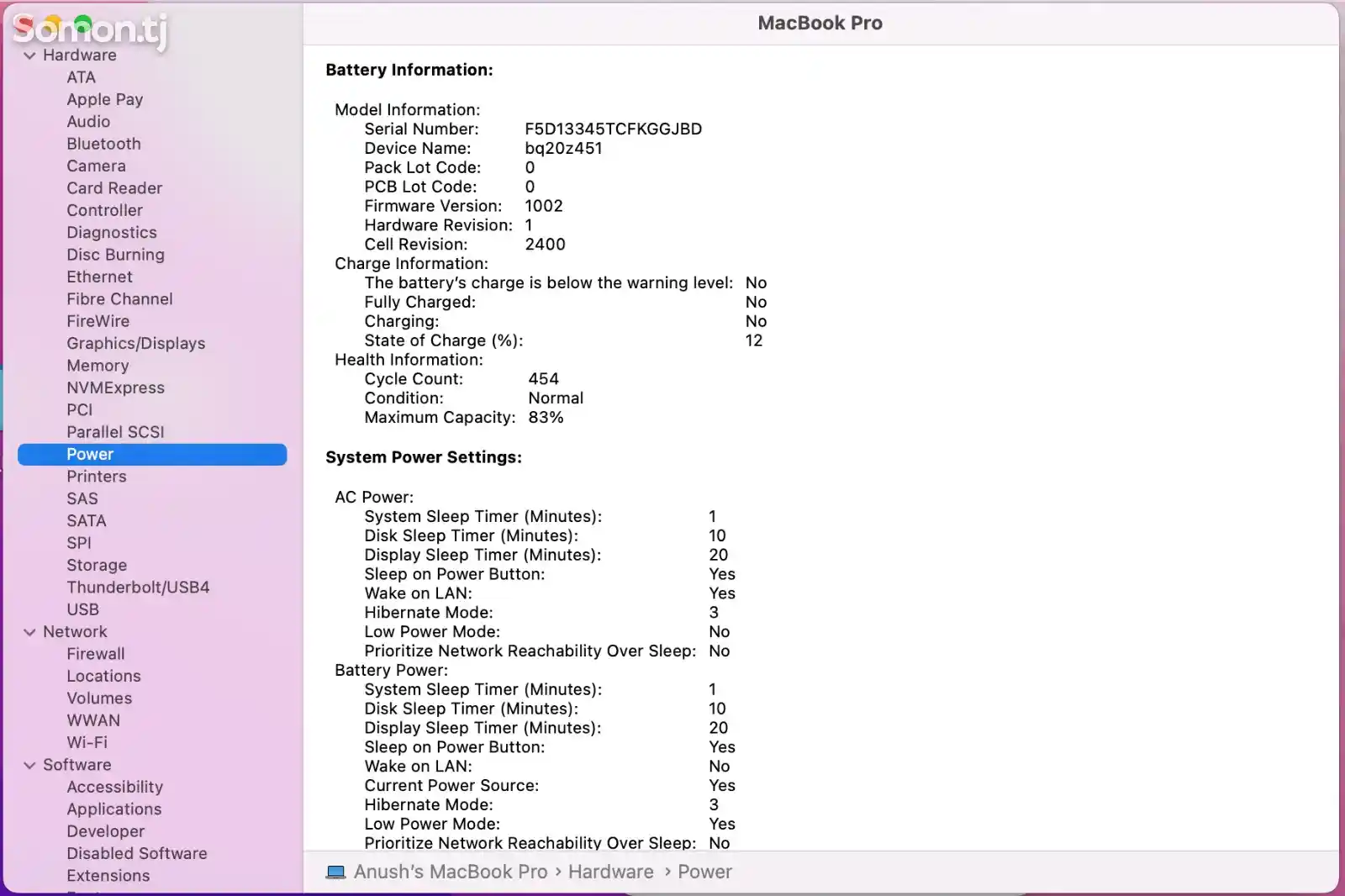The height and width of the screenshot is (896, 1345).
Task: Open Extensions under Software
Action: click(108, 876)
